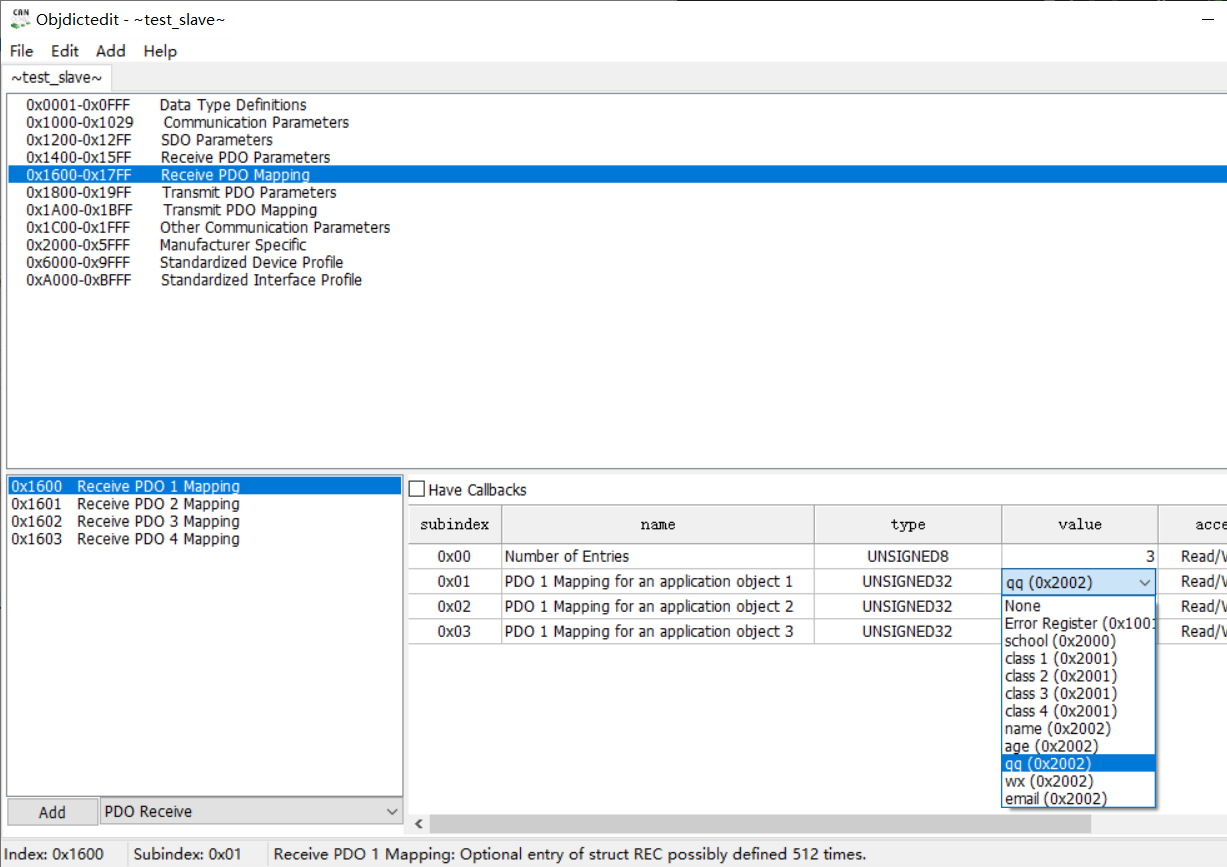This screenshot has height=867, width=1227.
Task: Enable the Have Callbacks checkbox
Action: coord(417,489)
